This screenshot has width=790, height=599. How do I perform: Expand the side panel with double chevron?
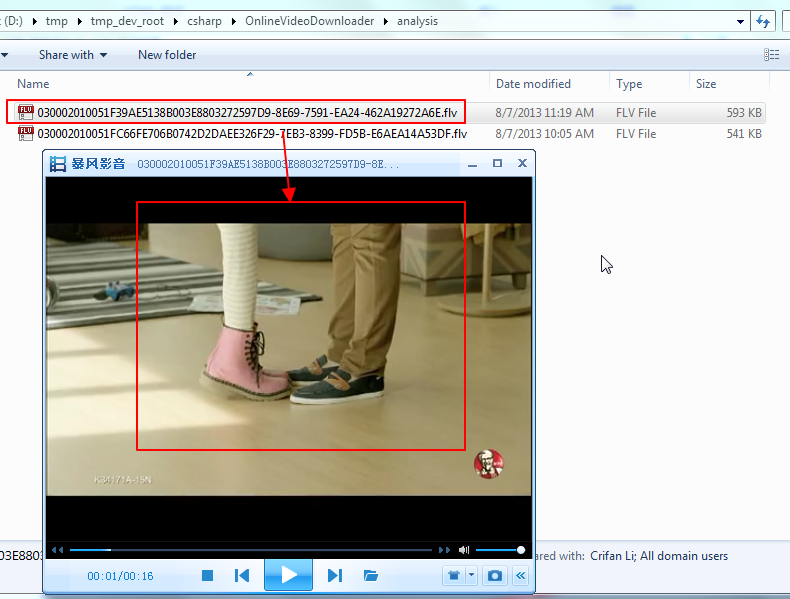(x=520, y=576)
